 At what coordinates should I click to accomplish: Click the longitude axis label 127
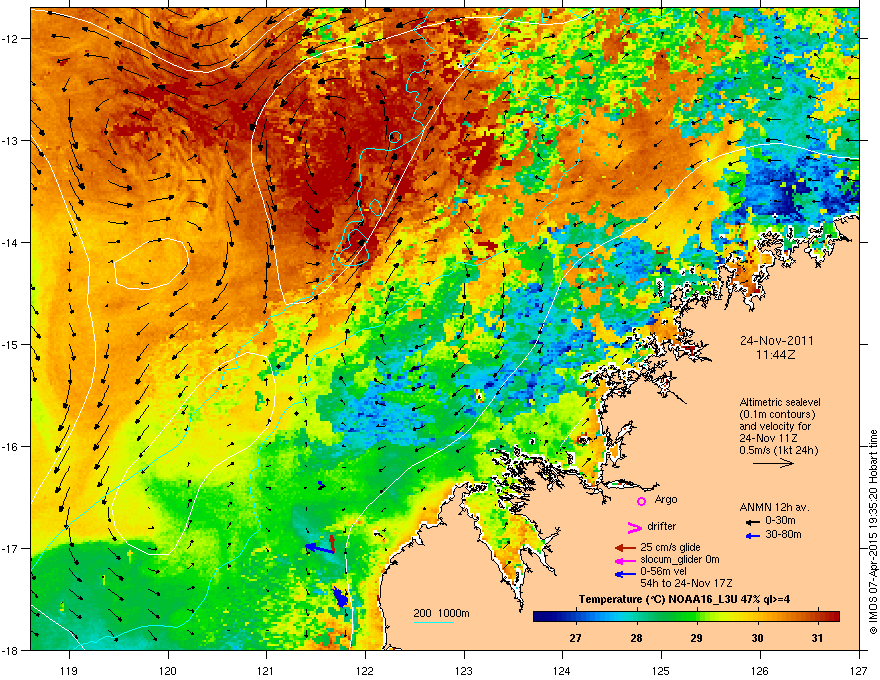tap(859, 670)
